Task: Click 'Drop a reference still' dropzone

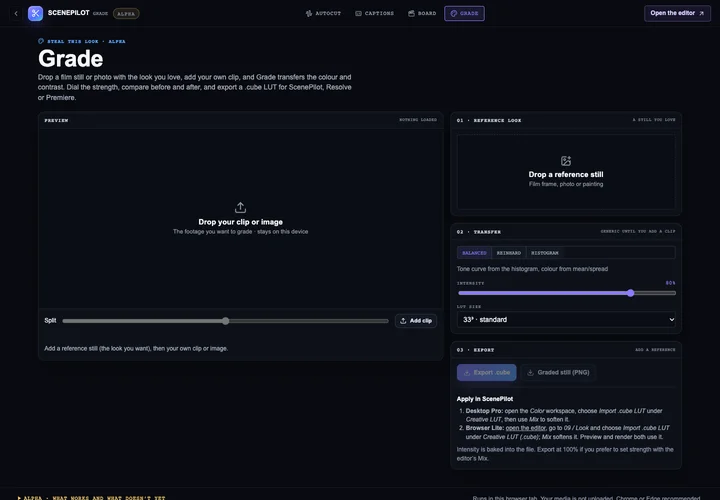Action: (566, 172)
